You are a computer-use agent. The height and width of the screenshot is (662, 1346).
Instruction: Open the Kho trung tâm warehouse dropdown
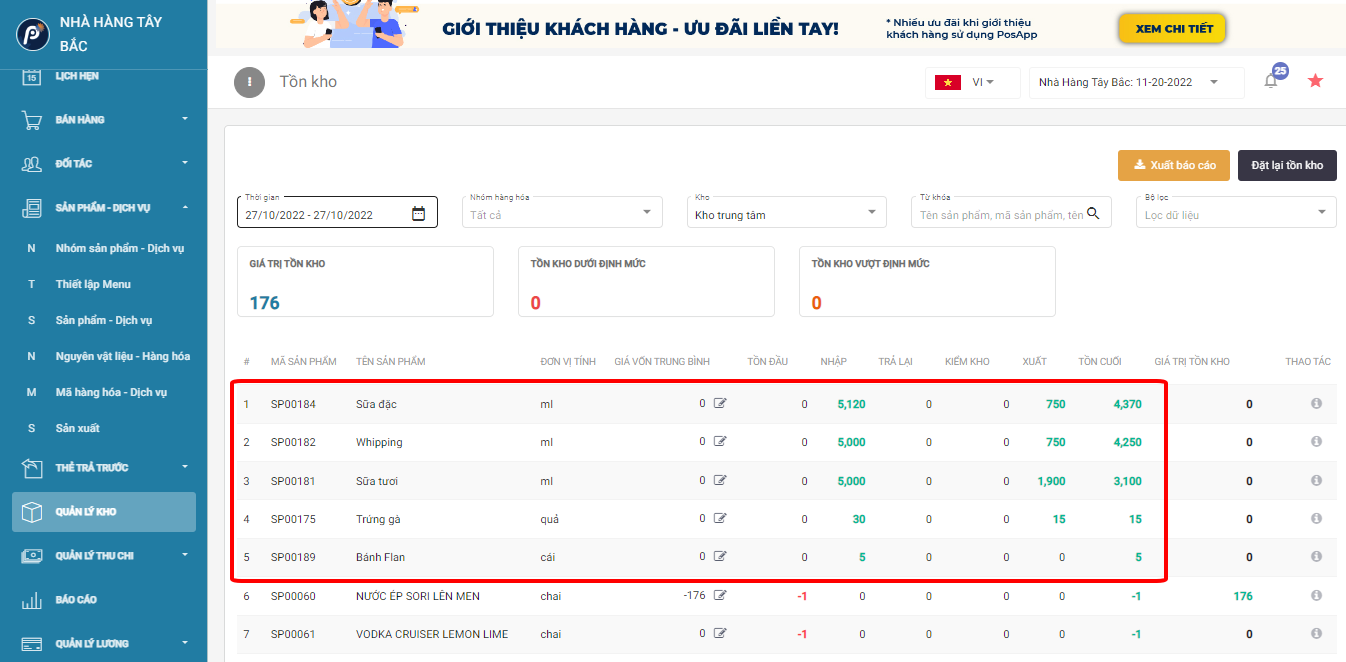point(789,212)
